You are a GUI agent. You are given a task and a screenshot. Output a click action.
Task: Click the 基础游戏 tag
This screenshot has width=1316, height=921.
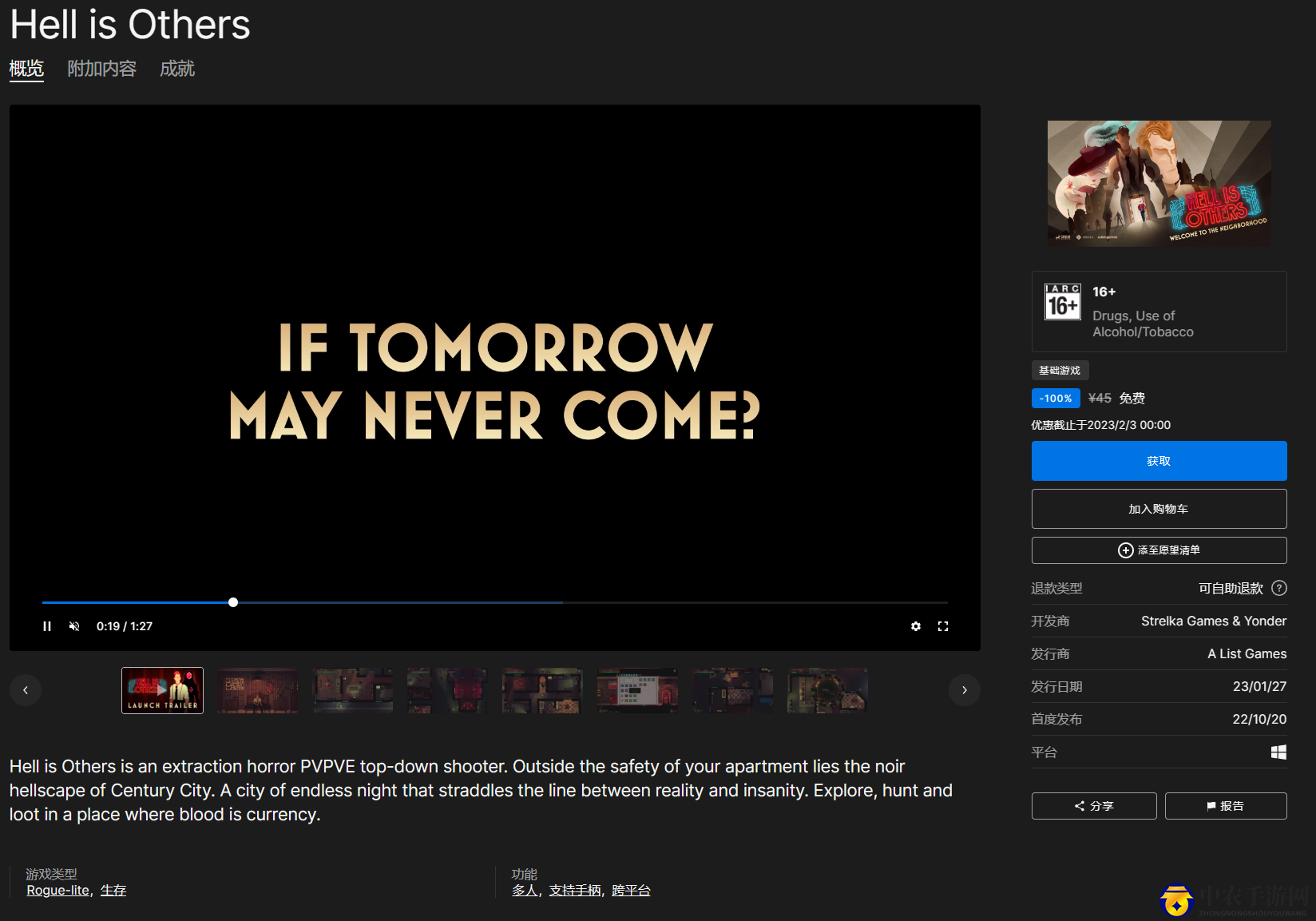tap(1060, 371)
